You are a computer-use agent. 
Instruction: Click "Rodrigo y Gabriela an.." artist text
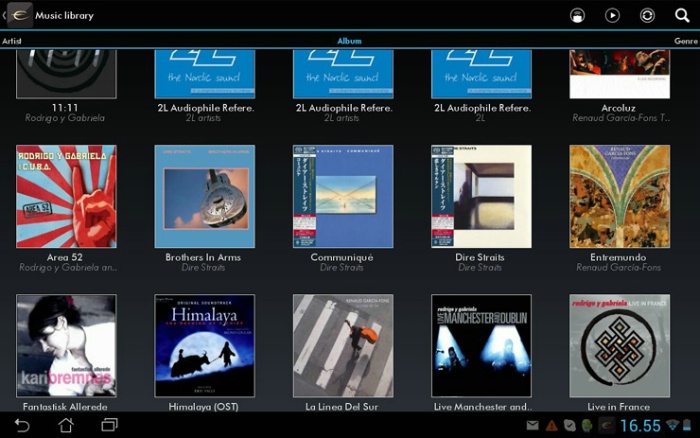click(x=68, y=267)
